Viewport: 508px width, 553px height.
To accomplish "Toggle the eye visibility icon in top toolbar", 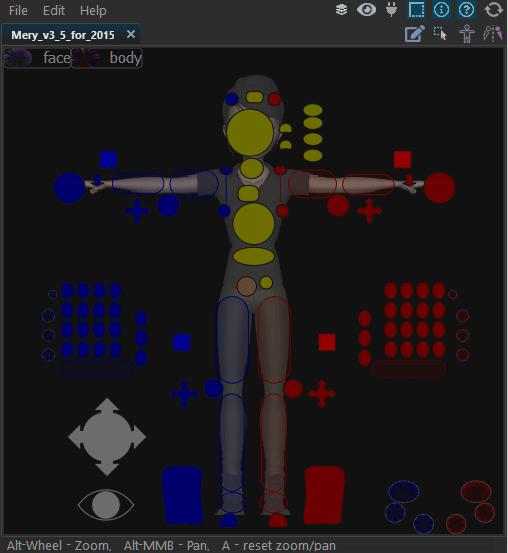I will [x=367, y=10].
